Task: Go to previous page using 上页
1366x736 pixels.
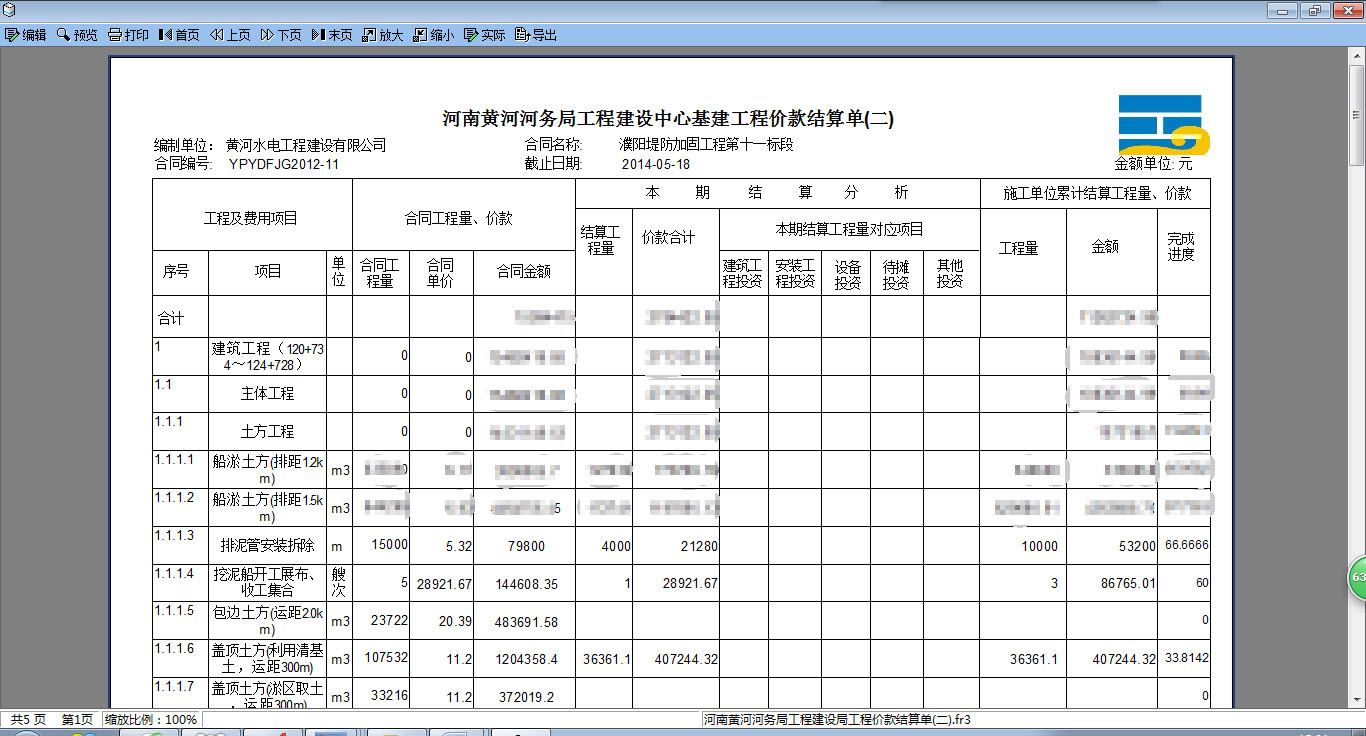Action: 230,35
